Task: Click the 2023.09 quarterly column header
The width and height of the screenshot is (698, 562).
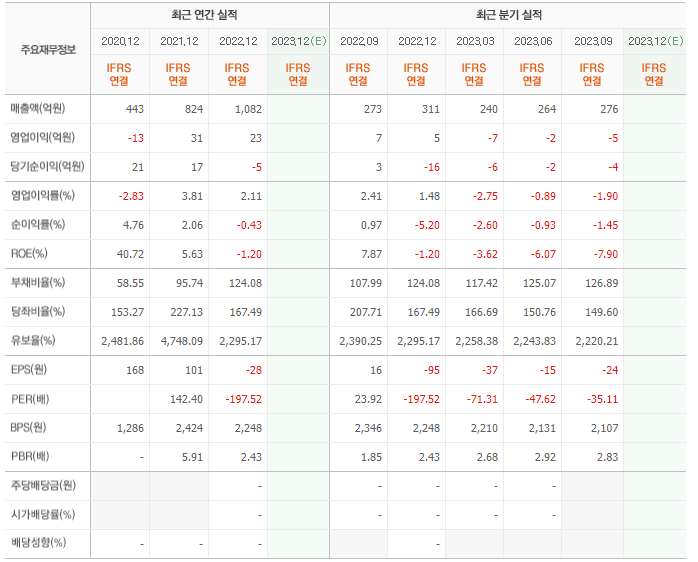Action: 593,41
